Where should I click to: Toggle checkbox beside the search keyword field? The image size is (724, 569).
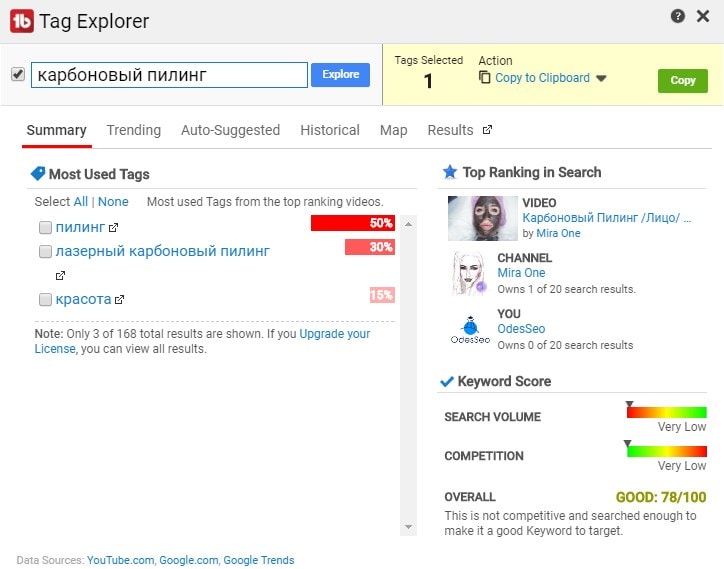coord(17,75)
